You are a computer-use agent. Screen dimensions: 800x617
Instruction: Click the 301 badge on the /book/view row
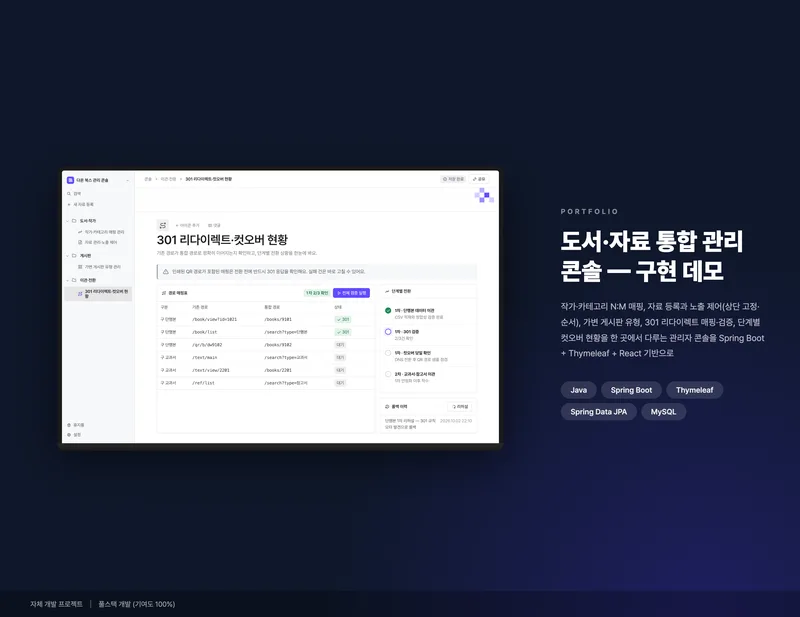(343, 319)
